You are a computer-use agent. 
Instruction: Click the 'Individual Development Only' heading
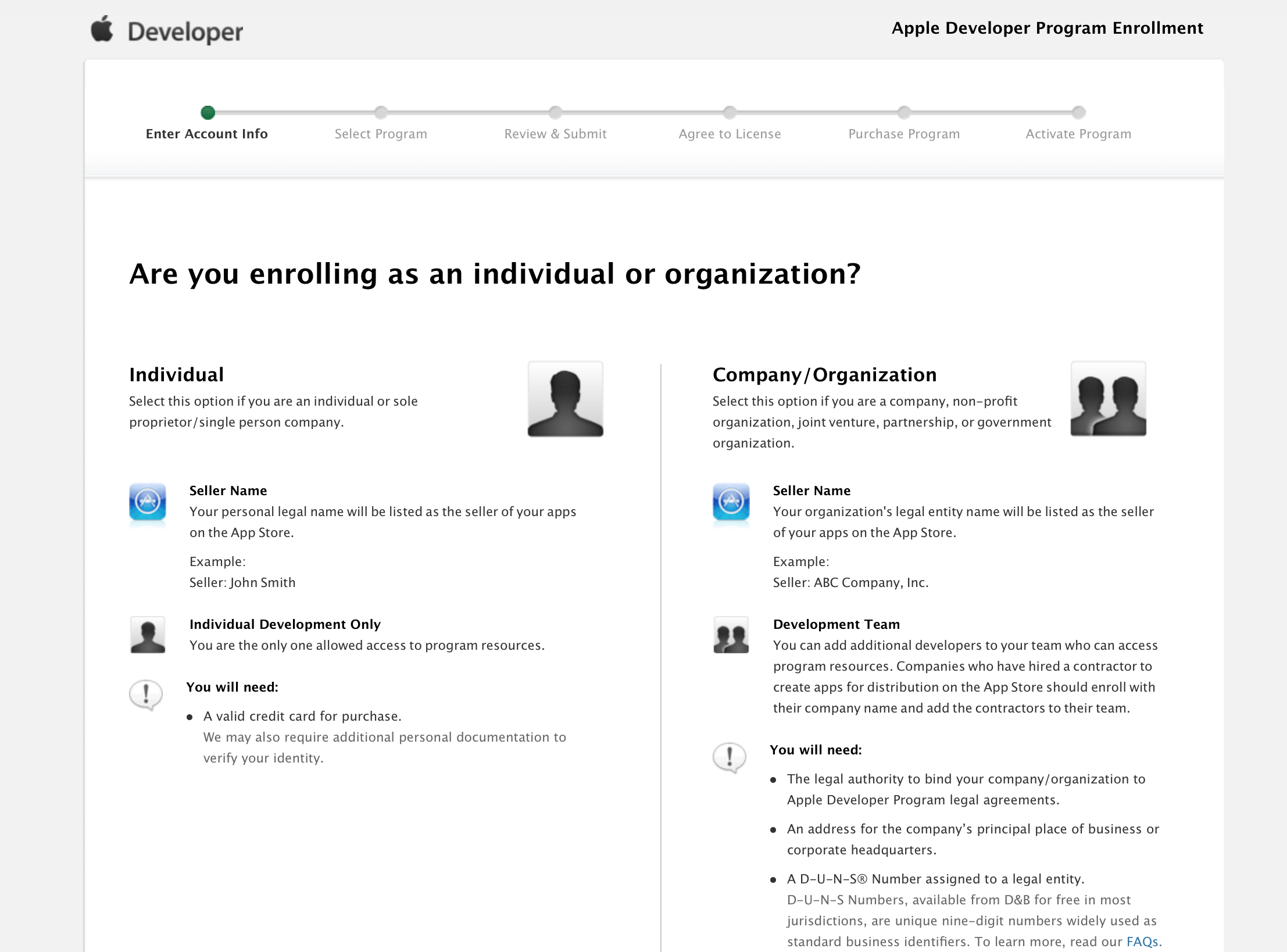[285, 624]
